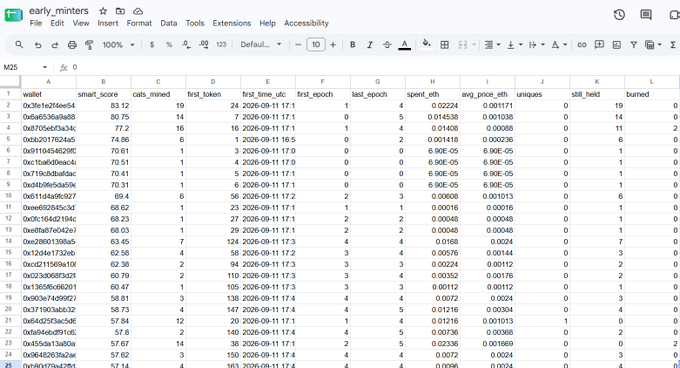Star the early_minters document
Viewport: 680px width, 368px height.
103,11
